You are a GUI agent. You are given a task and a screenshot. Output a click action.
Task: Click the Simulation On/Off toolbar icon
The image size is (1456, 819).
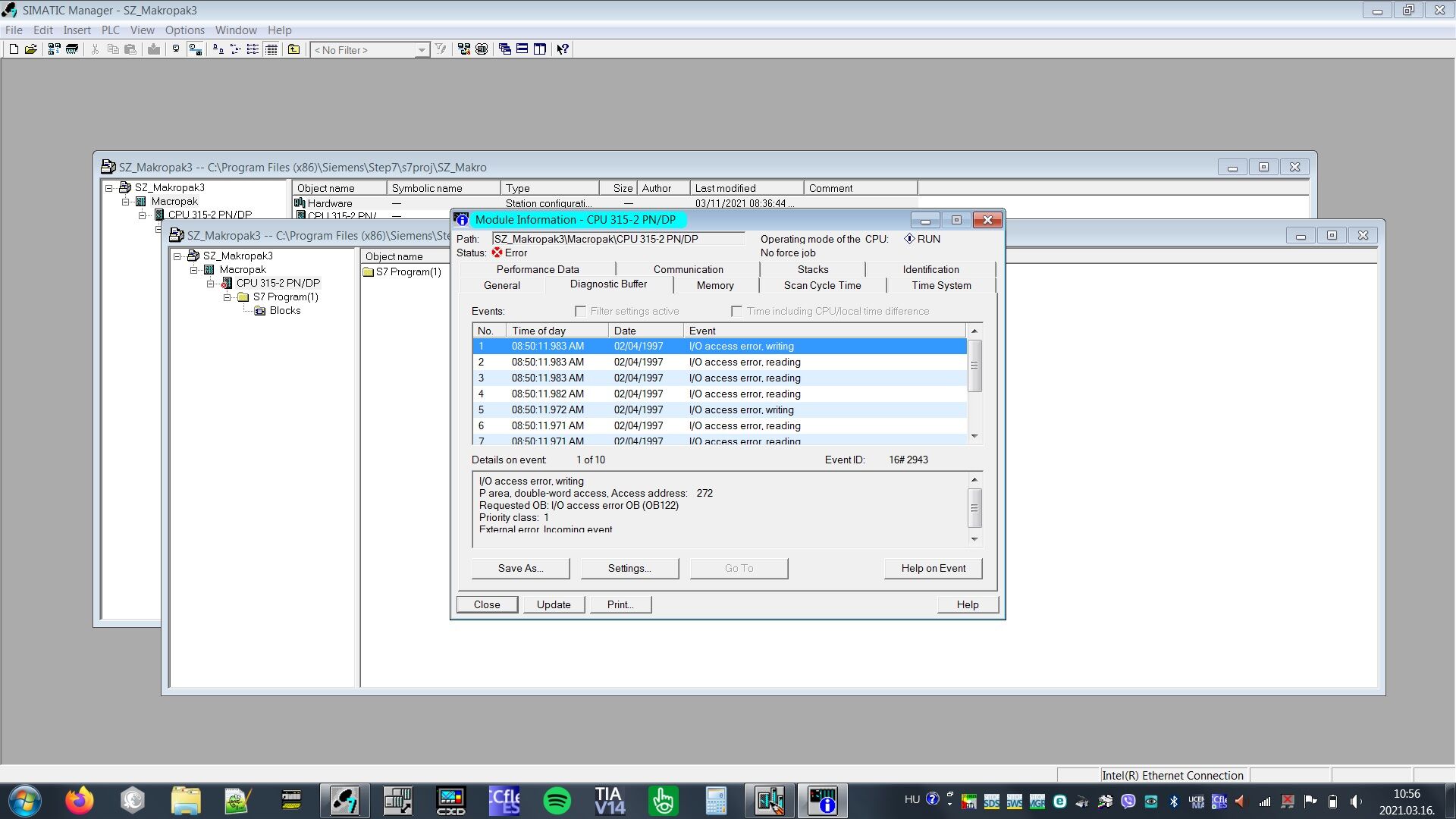click(482, 49)
